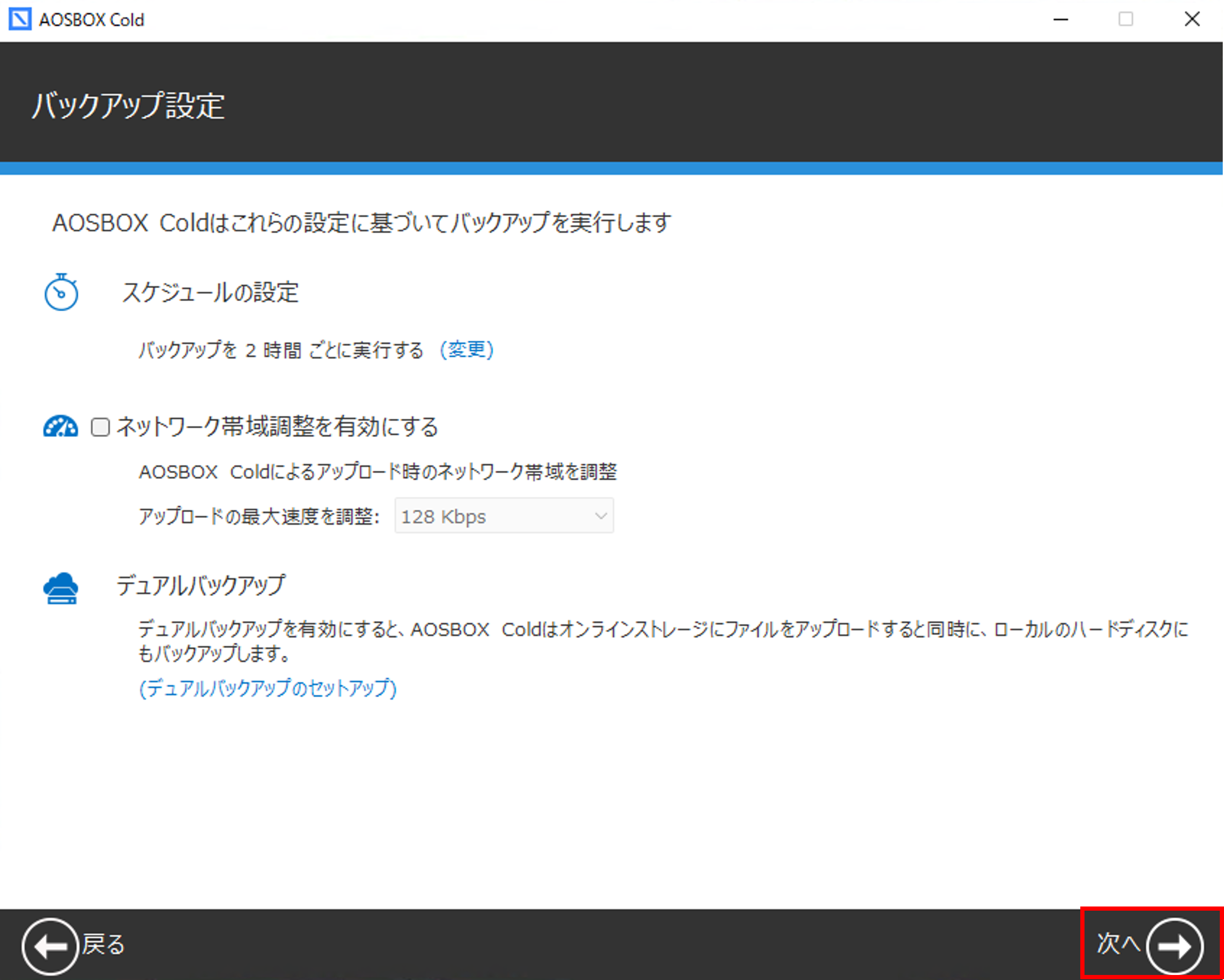Click the バックアップ設定 page title

[128, 105]
